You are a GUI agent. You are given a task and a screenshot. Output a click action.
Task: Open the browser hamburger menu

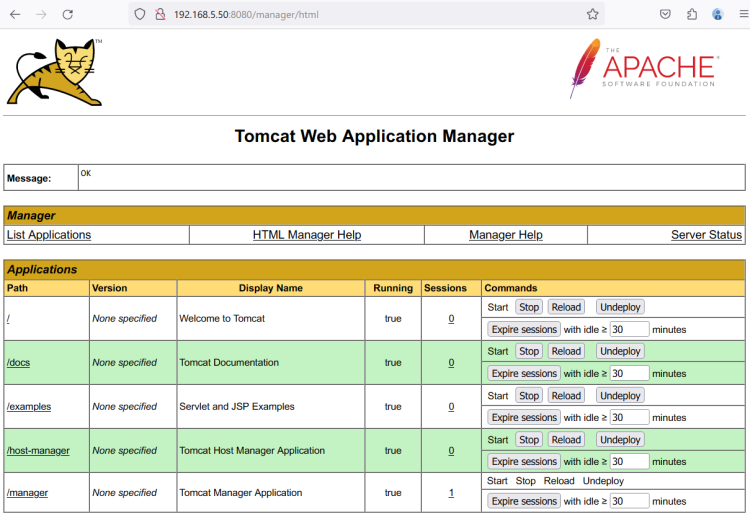tap(744, 14)
